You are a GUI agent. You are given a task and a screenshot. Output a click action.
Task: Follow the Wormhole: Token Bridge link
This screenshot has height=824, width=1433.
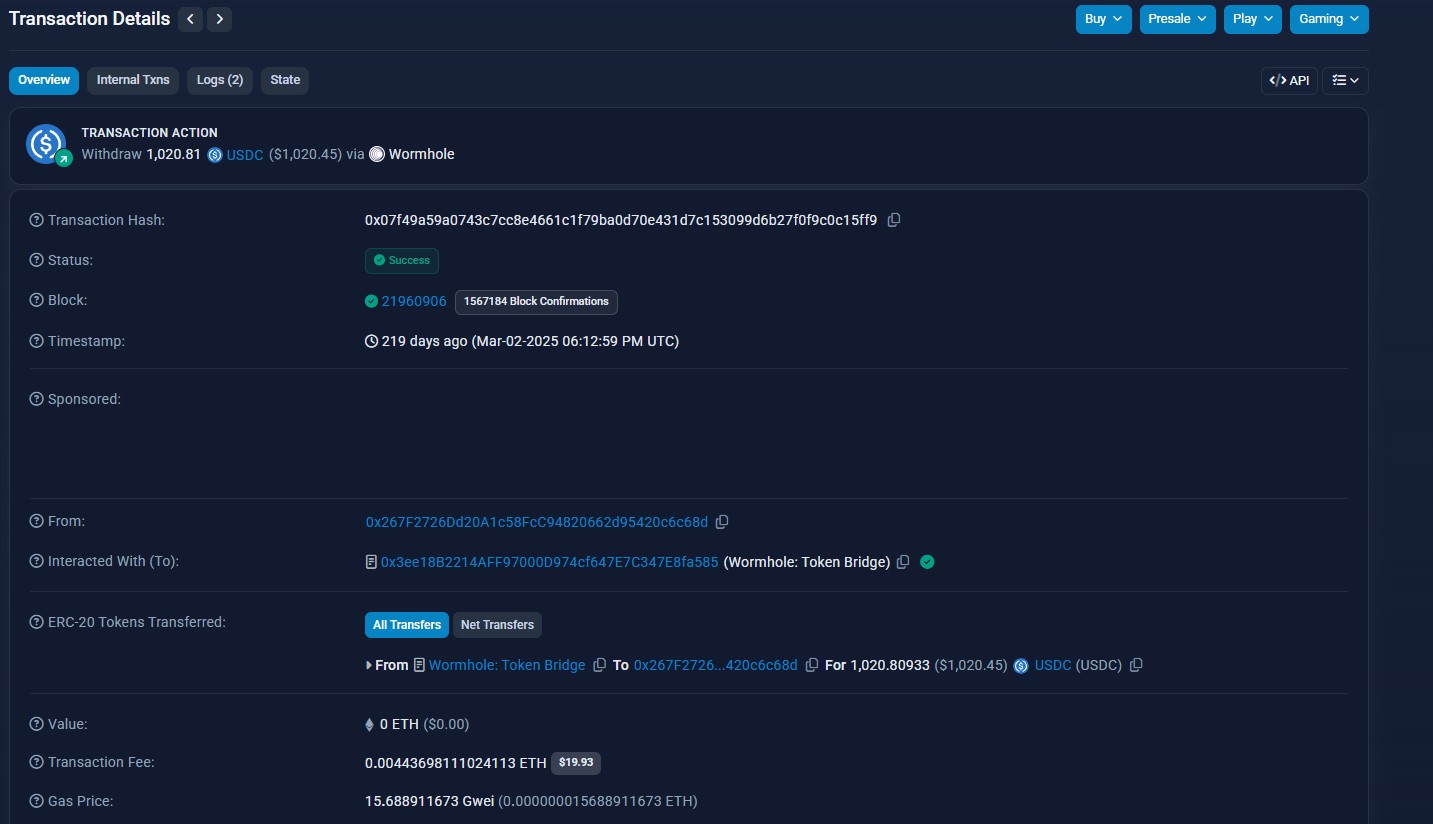coord(507,664)
